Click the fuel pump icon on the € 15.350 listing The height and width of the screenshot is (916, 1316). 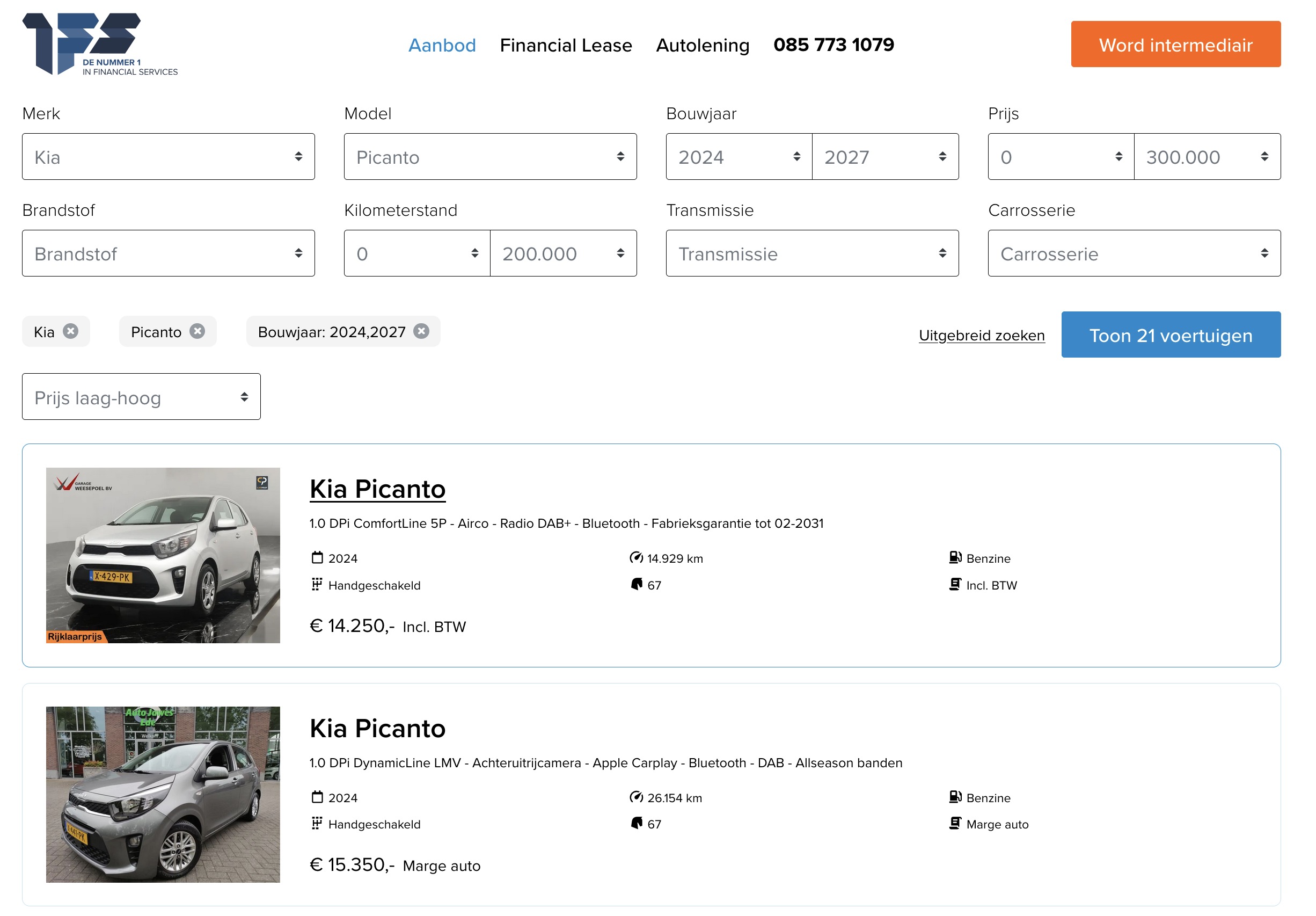coord(956,798)
